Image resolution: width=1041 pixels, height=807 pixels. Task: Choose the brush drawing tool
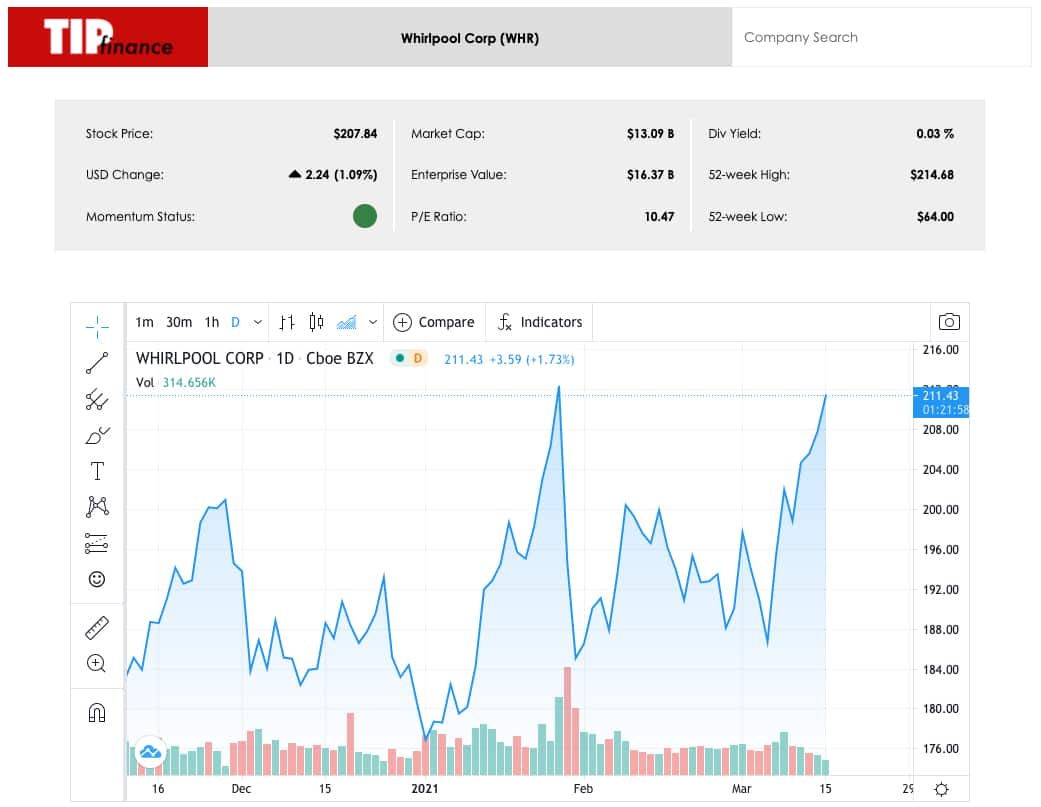pos(97,435)
